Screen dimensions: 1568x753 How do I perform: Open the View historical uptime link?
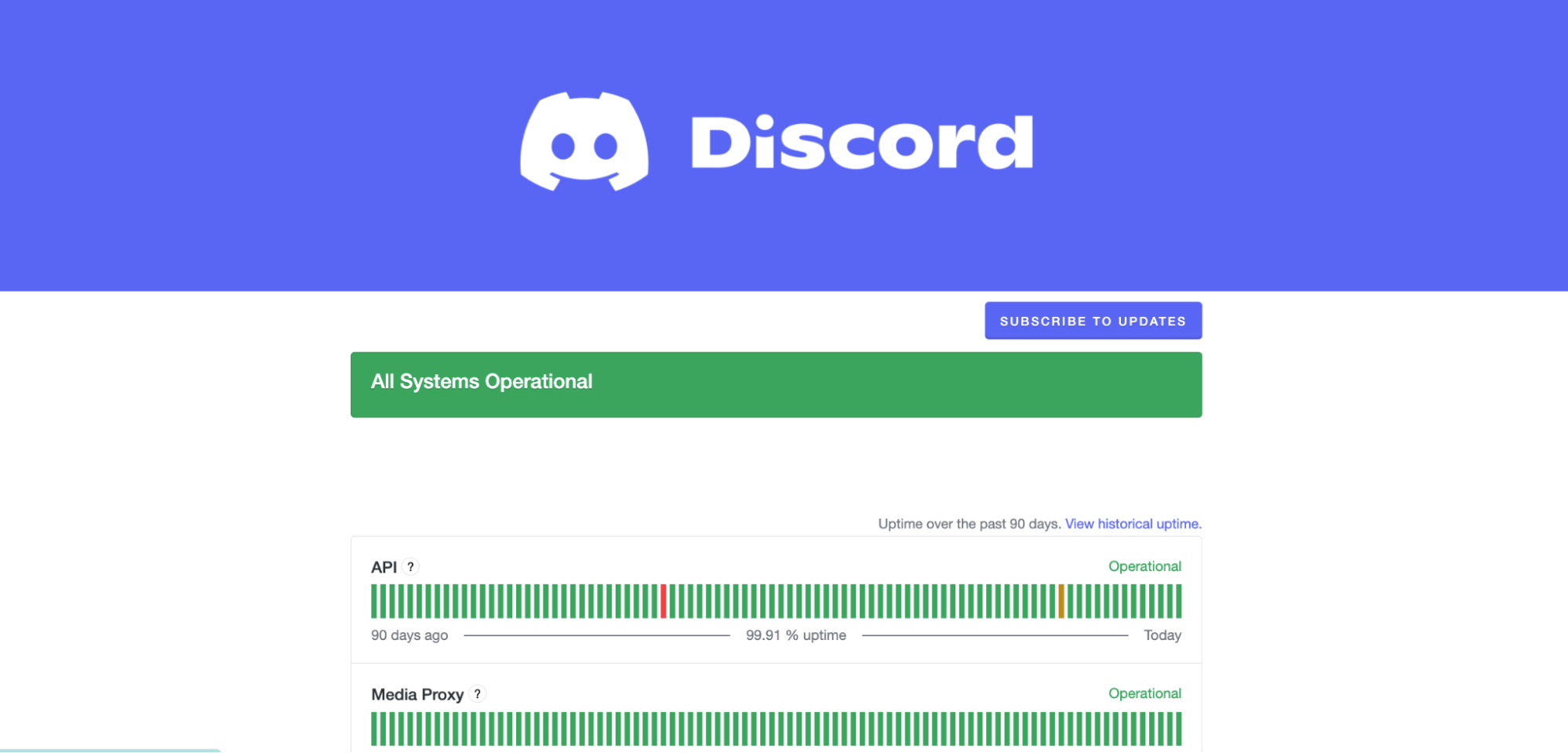[1133, 523]
